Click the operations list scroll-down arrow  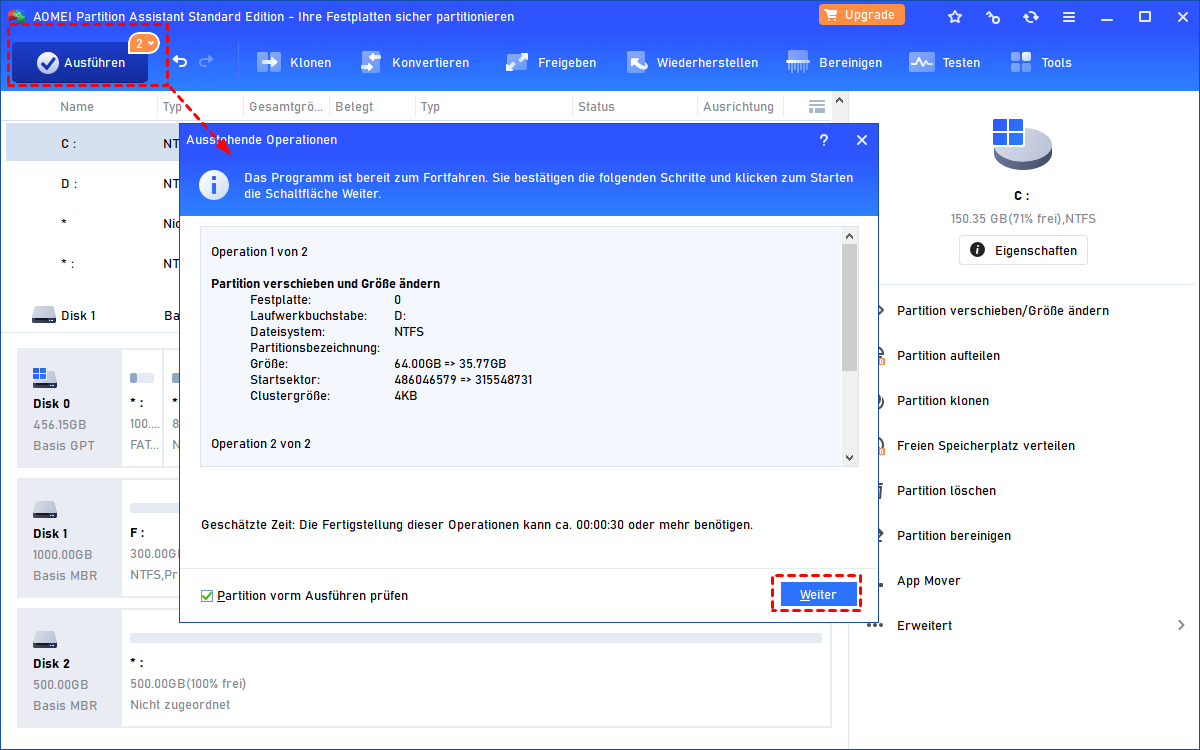point(850,457)
